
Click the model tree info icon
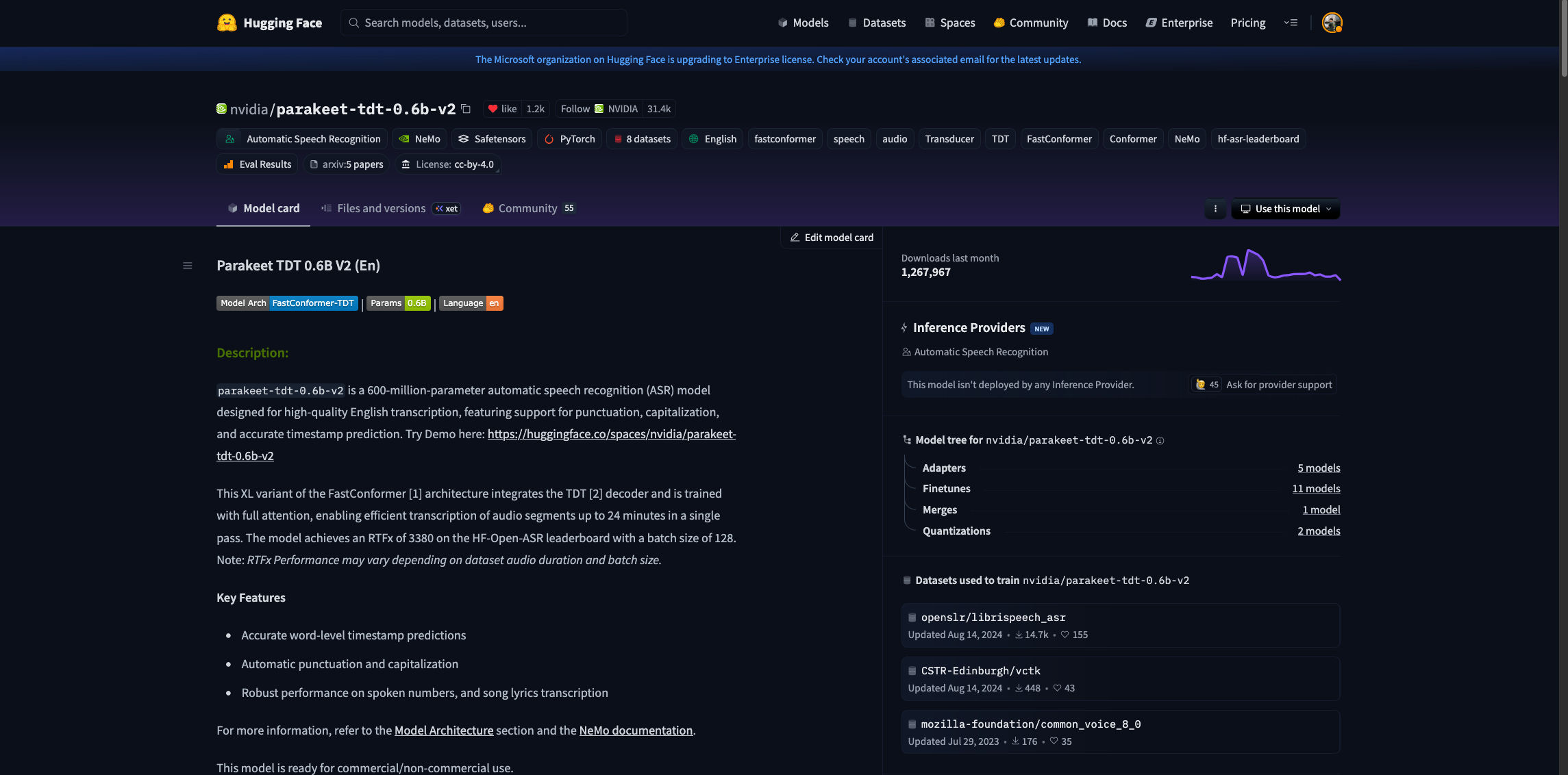1160,441
